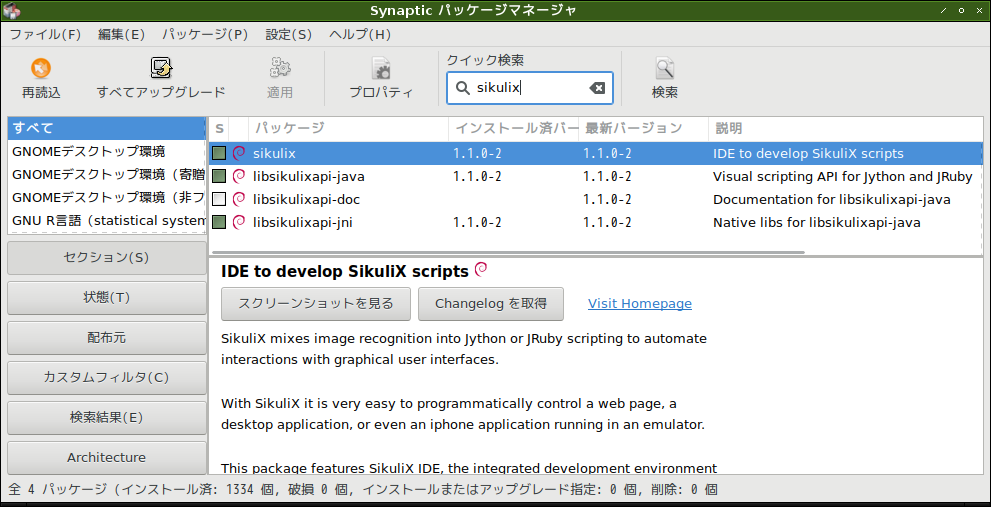Toggle the status checkbox for libsikulixapi-jni
The width and height of the screenshot is (991, 507).
pyautogui.click(x=219, y=223)
